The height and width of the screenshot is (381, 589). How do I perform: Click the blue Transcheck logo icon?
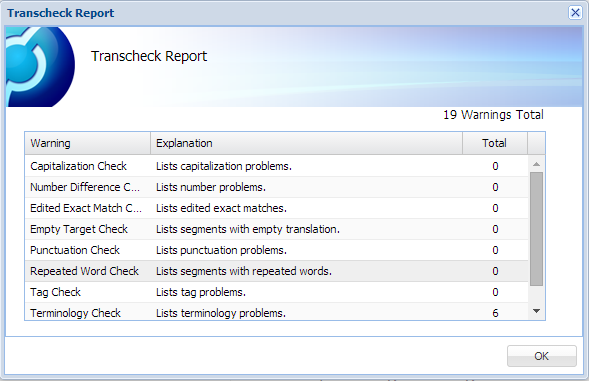click(x=40, y=67)
